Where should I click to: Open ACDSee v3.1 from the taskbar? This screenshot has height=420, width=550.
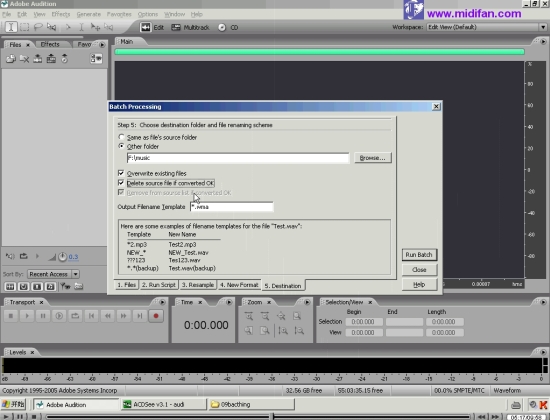pos(164,405)
